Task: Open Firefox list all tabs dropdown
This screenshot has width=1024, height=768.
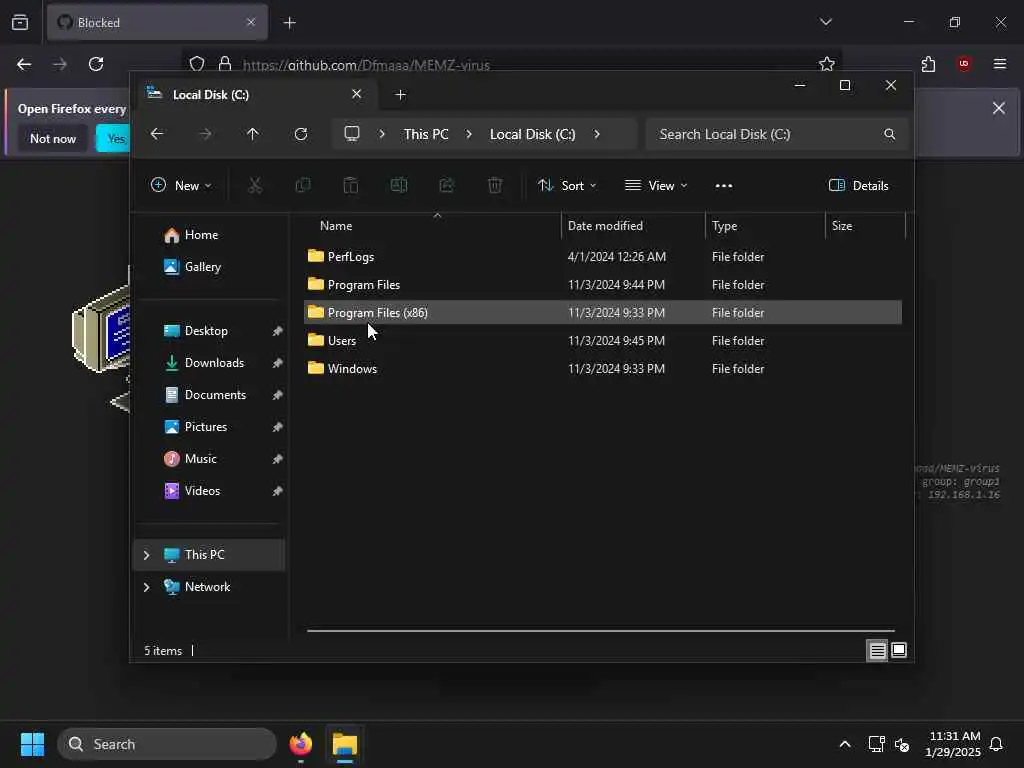Action: 825,22
